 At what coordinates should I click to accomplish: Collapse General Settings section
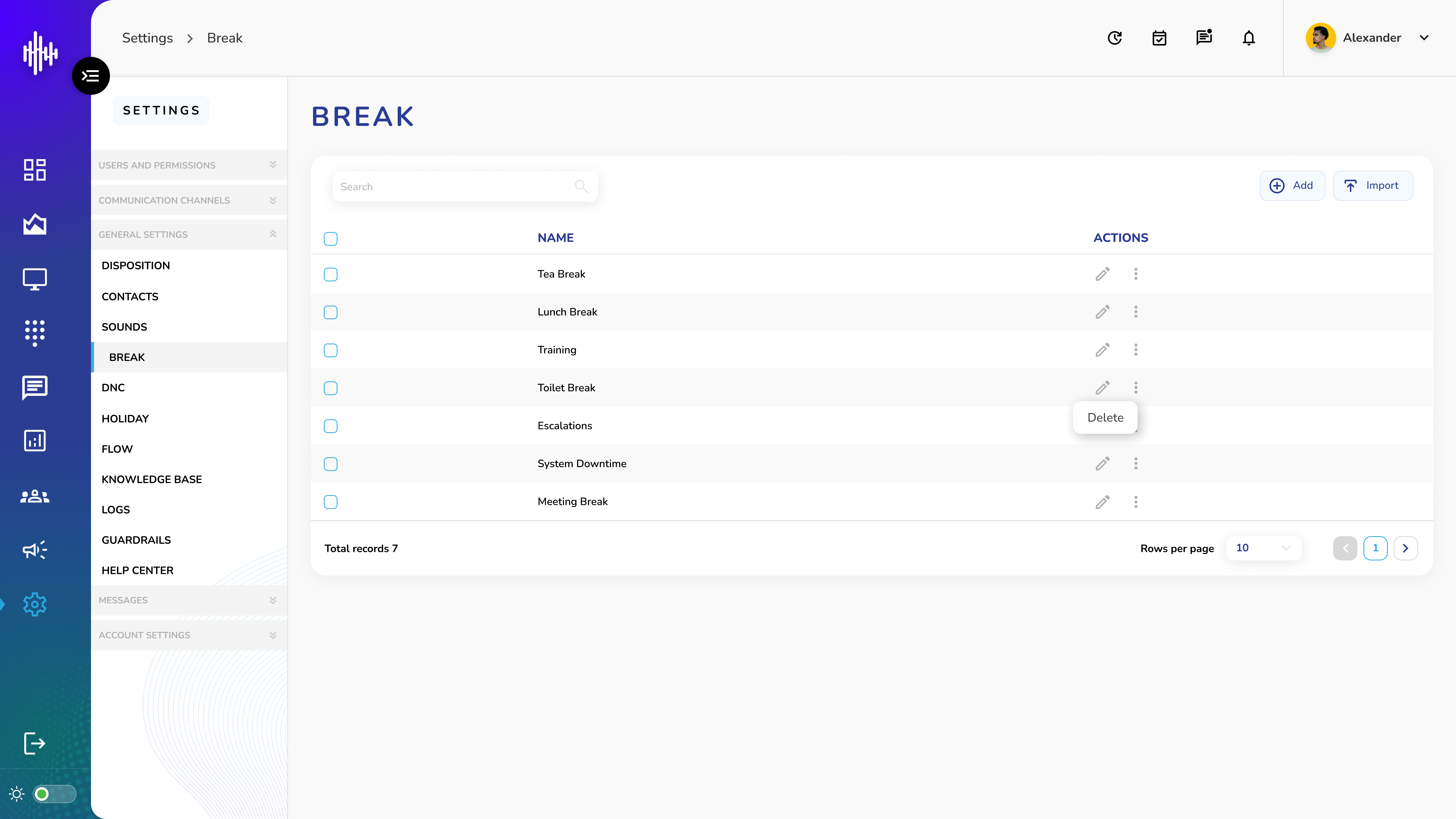point(189,235)
